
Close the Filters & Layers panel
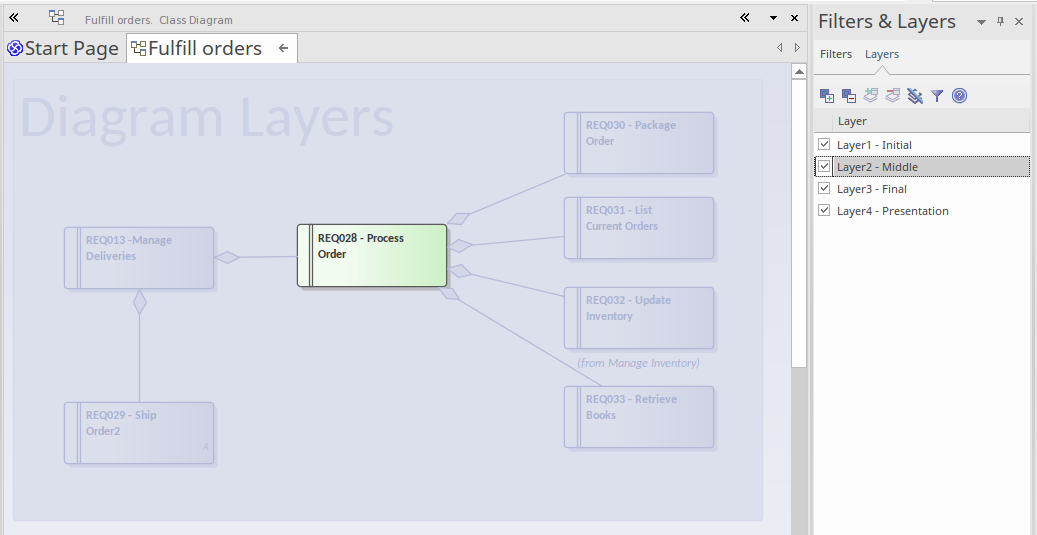pyautogui.click(x=1019, y=21)
